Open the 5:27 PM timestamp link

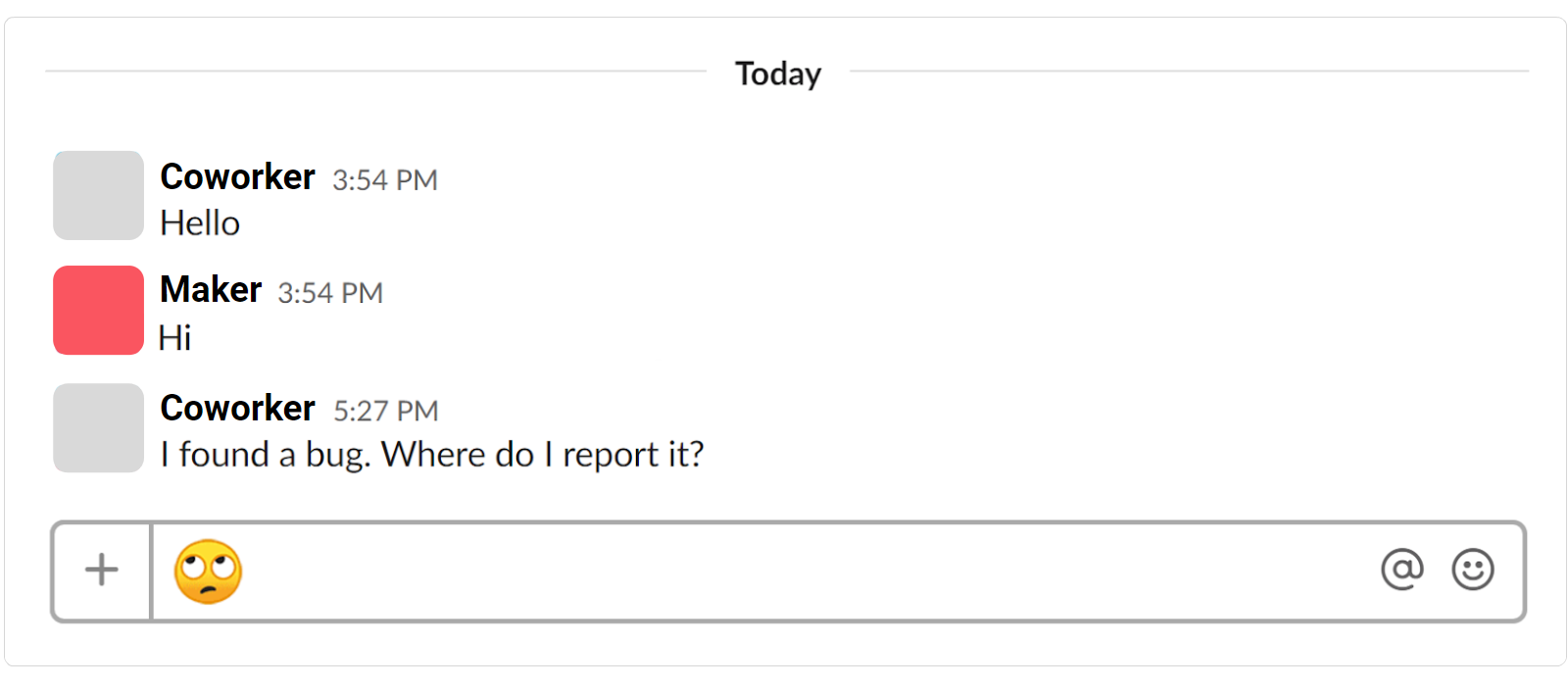point(385,411)
